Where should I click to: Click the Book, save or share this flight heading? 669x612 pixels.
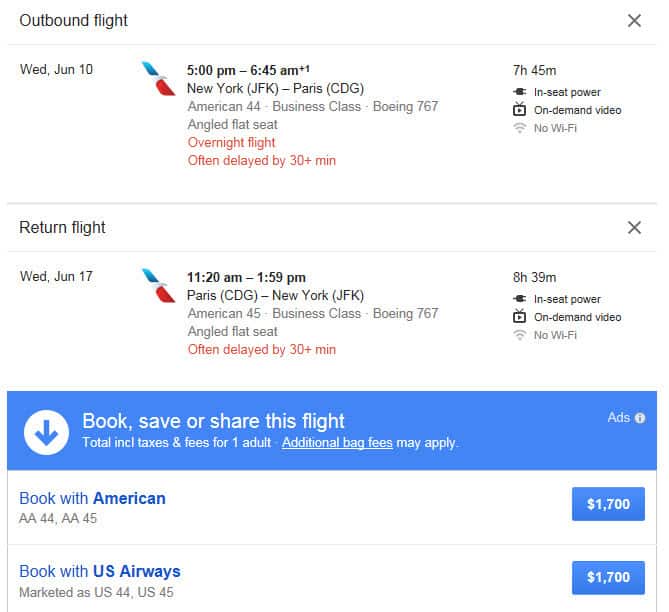(x=213, y=421)
